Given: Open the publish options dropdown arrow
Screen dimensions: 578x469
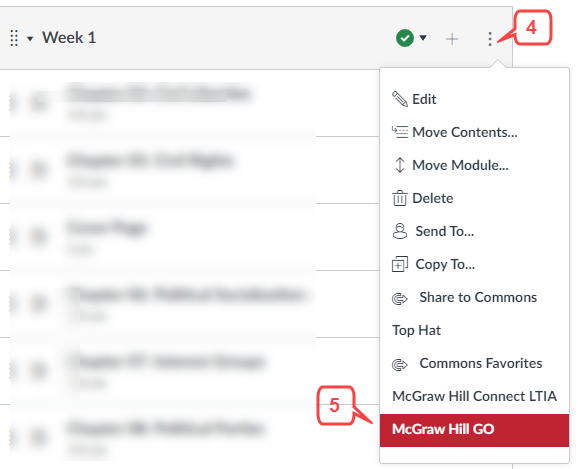Looking at the screenshot, I should pos(423,38).
